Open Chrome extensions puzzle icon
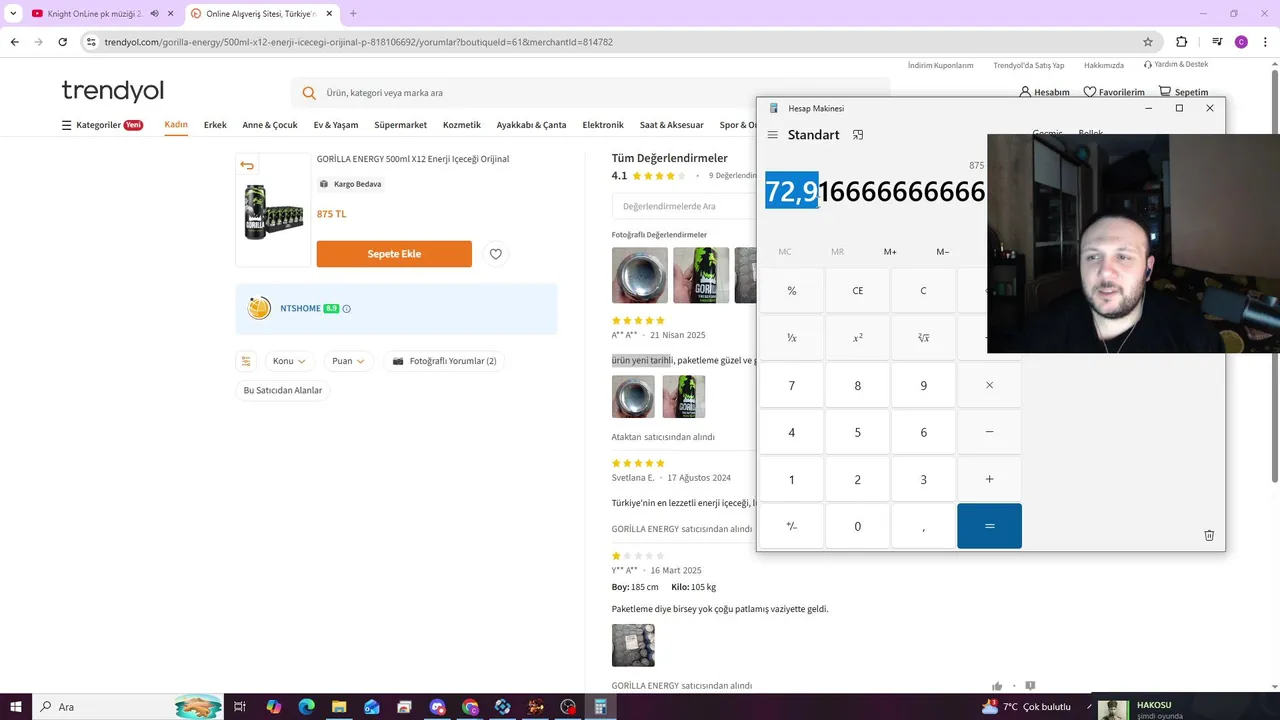Screen dimensions: 1280x720 pyautogui.click(x=1182, y=42)
